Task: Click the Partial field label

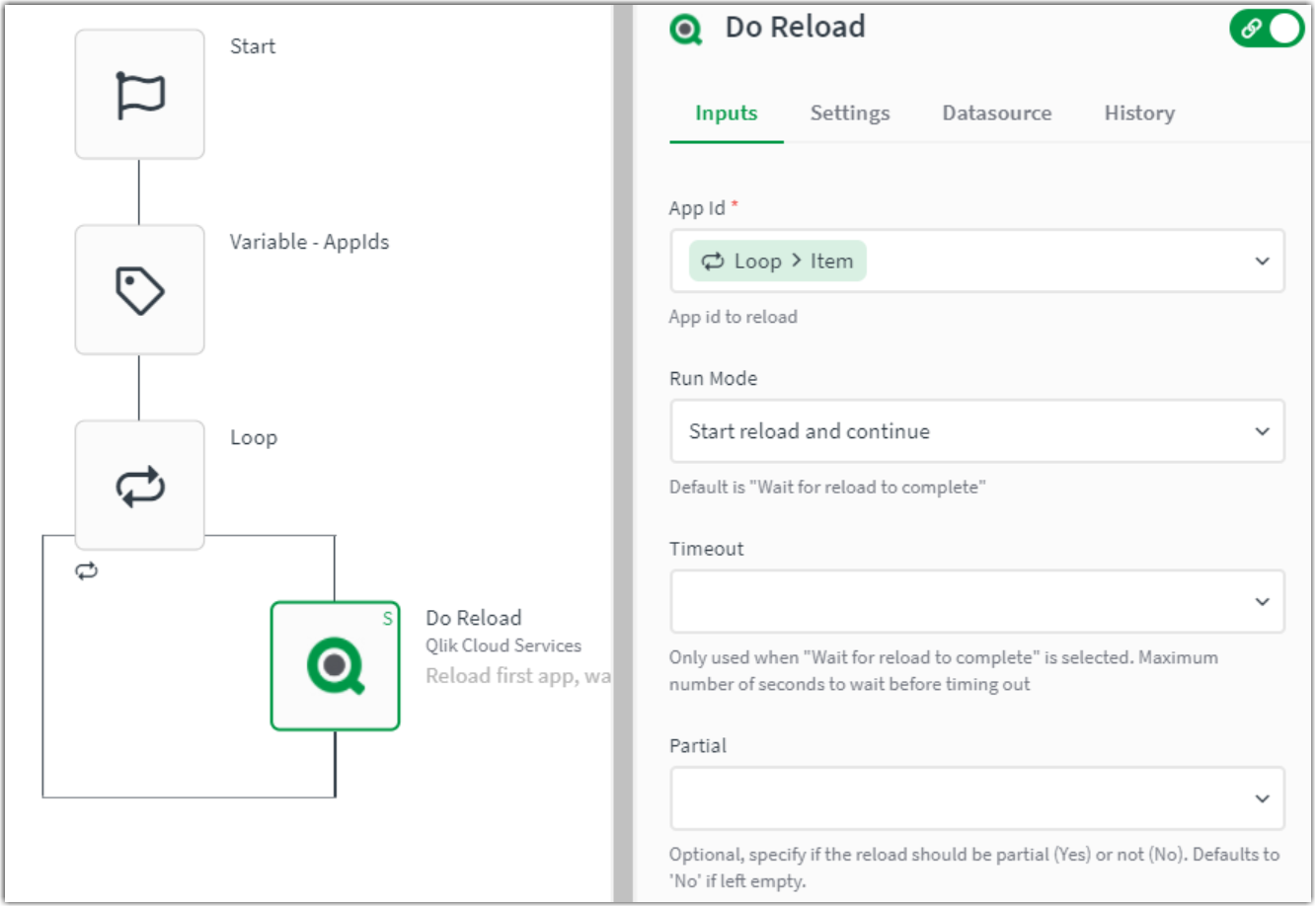Action: (698, 746)
